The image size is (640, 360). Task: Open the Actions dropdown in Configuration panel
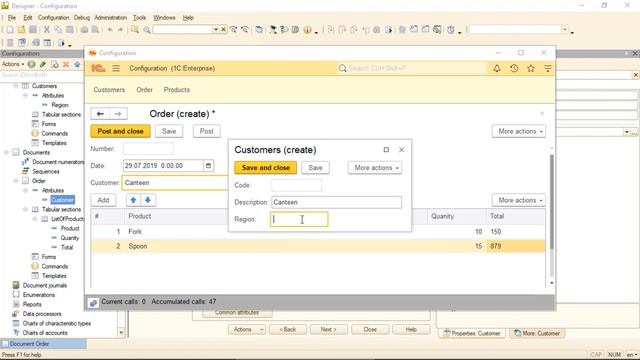13,64
